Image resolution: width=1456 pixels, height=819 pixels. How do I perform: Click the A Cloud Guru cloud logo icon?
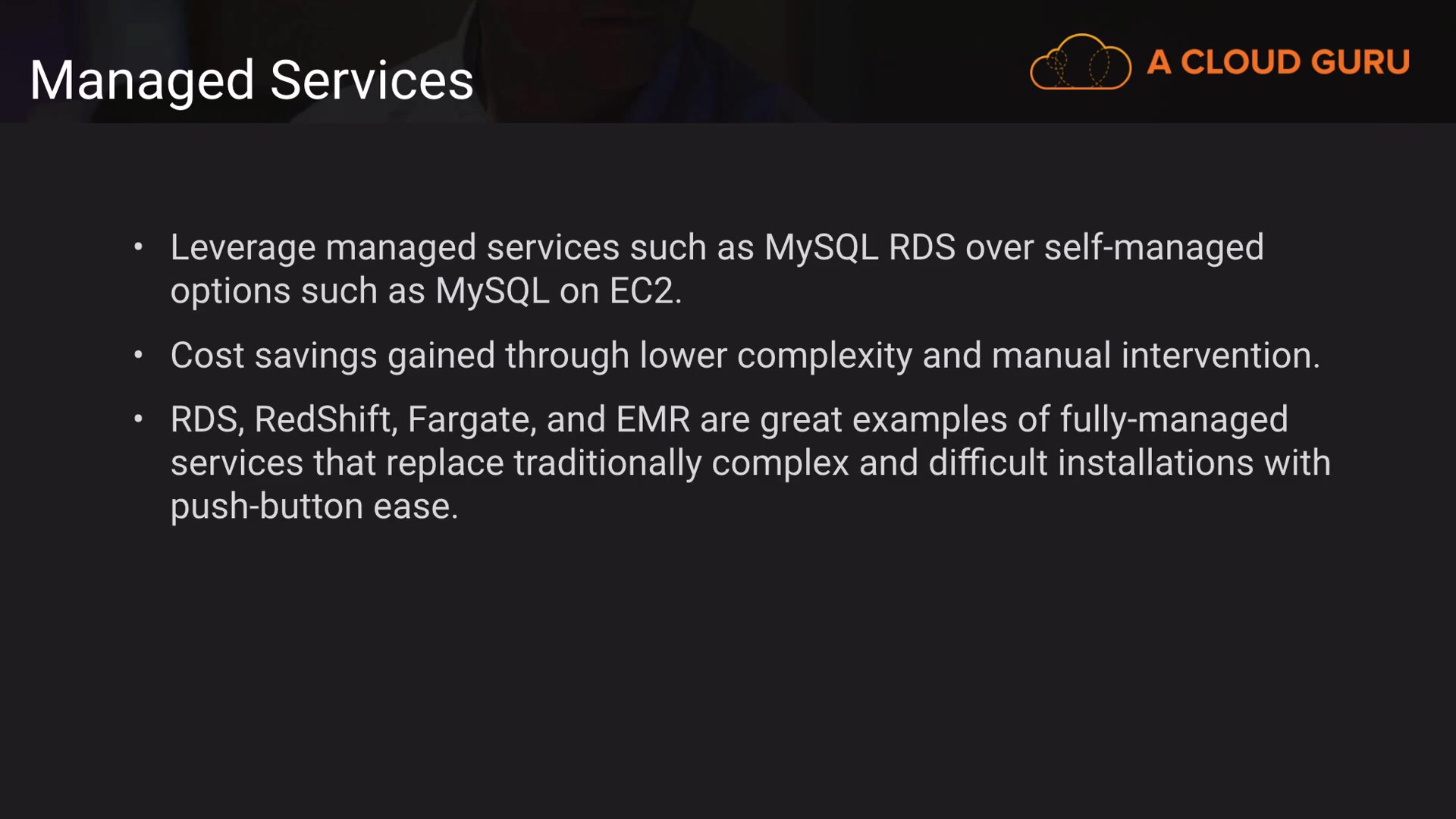click(x=1080, y=62)
